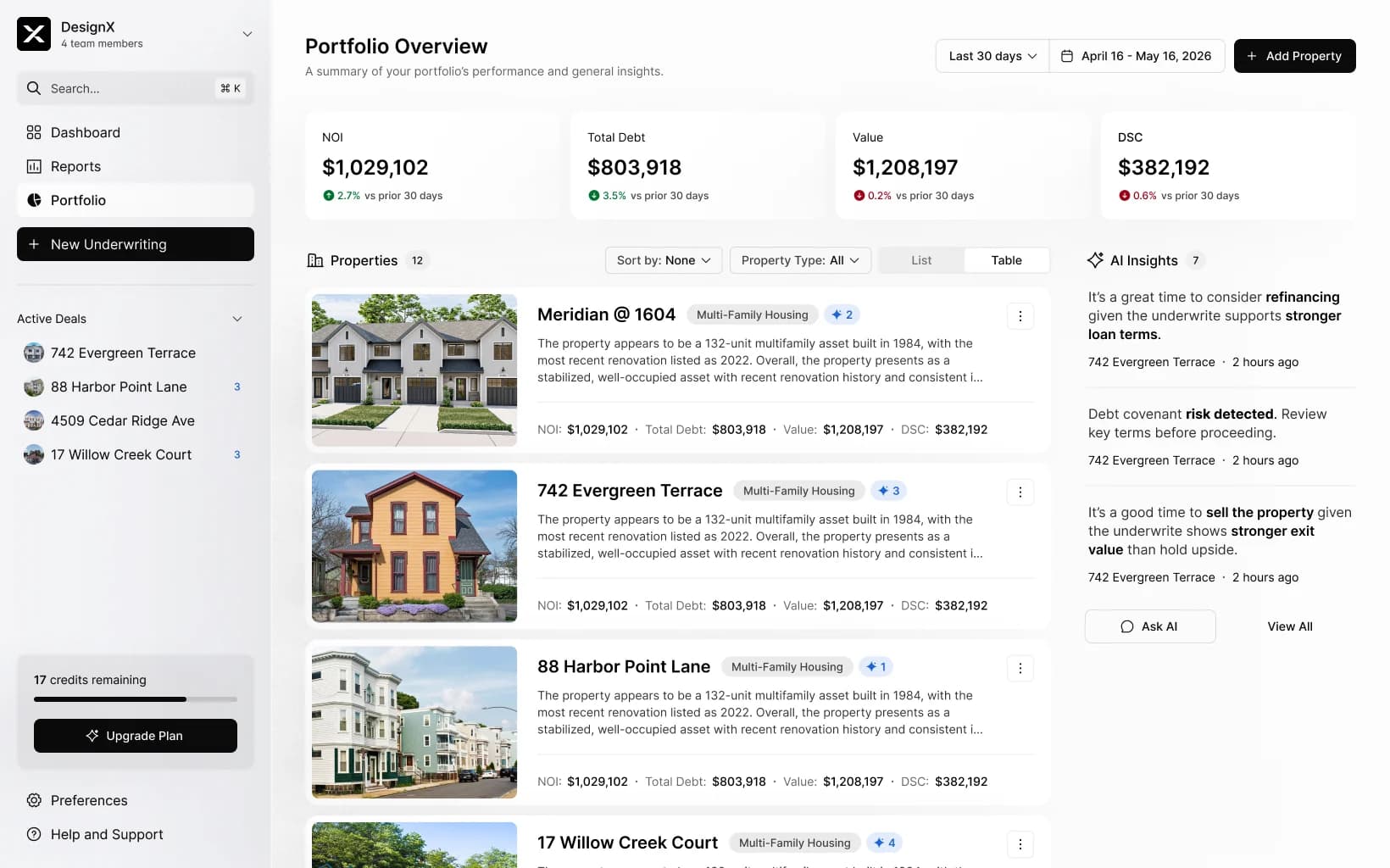Click AI badge on 88 Harbor Point Lane card
The image size is (1390, 868).
point(876,667)
